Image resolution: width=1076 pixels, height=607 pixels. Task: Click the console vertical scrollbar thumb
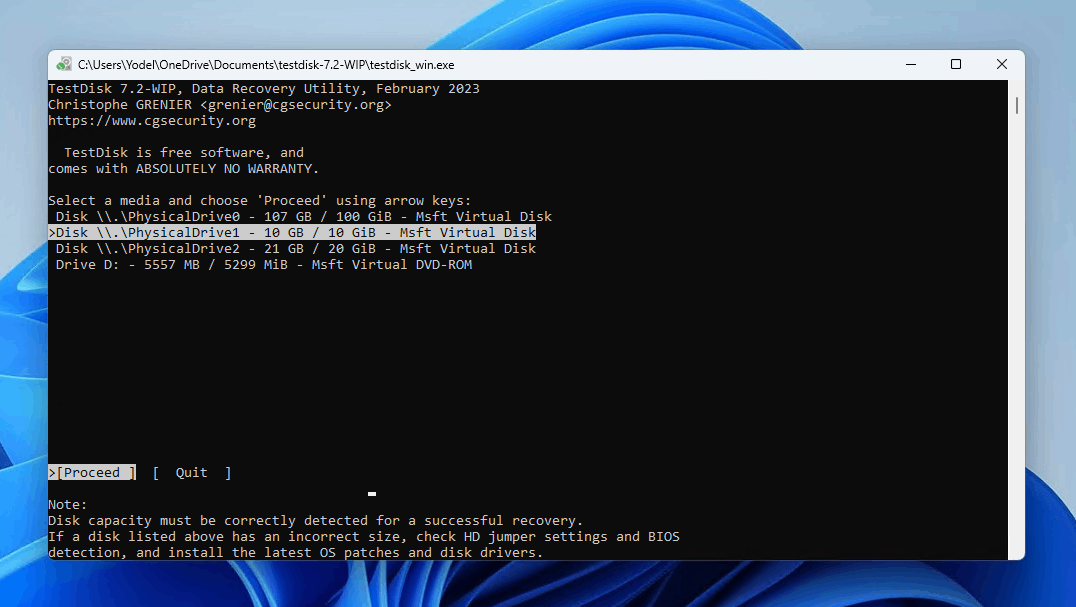1016,106
